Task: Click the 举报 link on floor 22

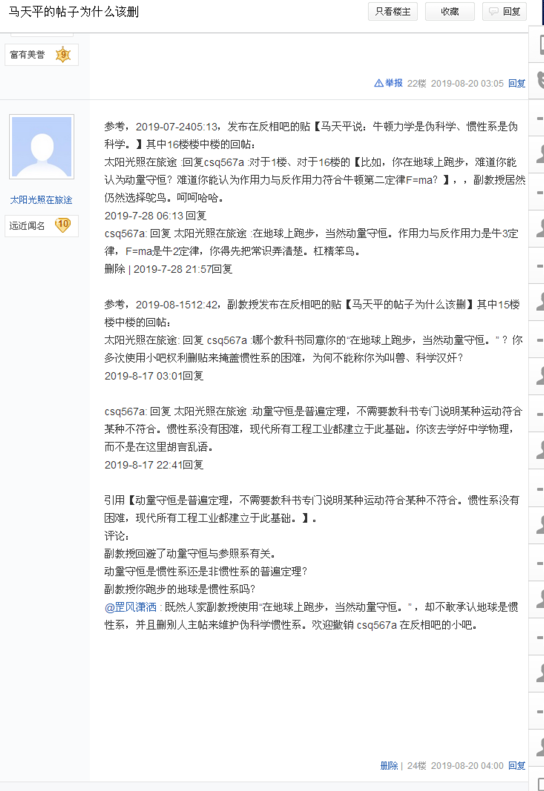Action: [394, 83]
